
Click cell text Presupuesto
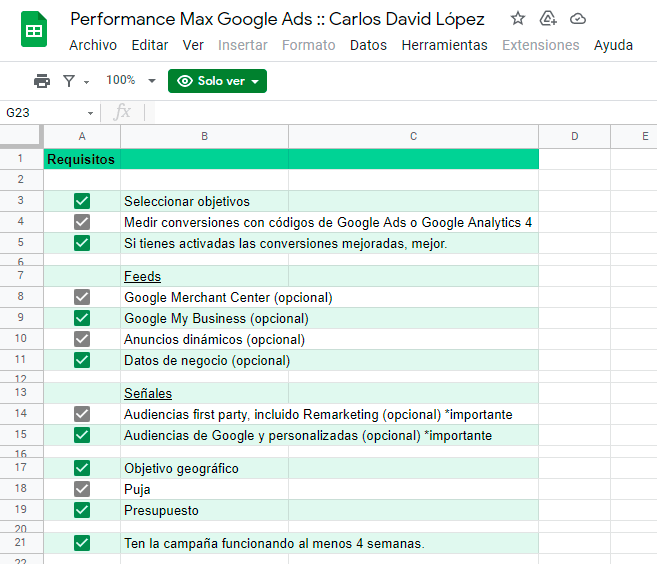[161, 510]
